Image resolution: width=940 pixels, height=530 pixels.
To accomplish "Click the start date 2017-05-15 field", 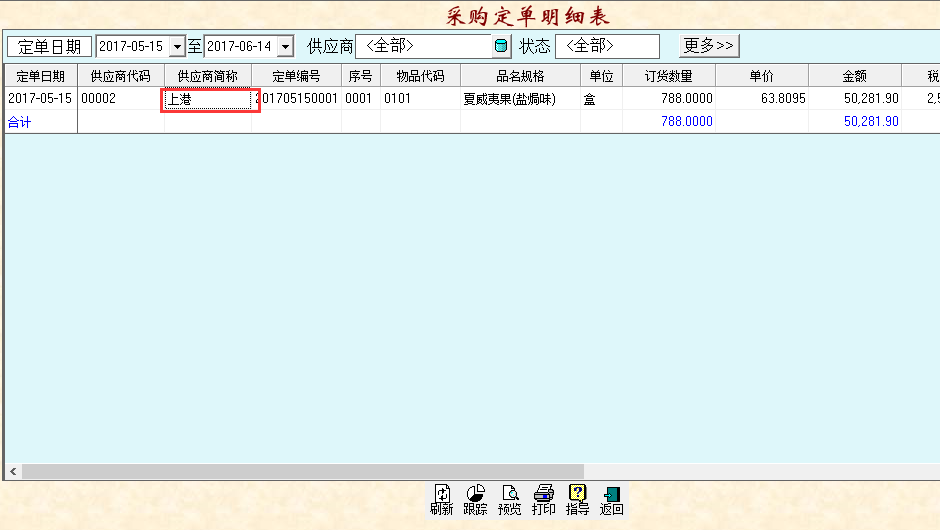I will pos(132,46).
